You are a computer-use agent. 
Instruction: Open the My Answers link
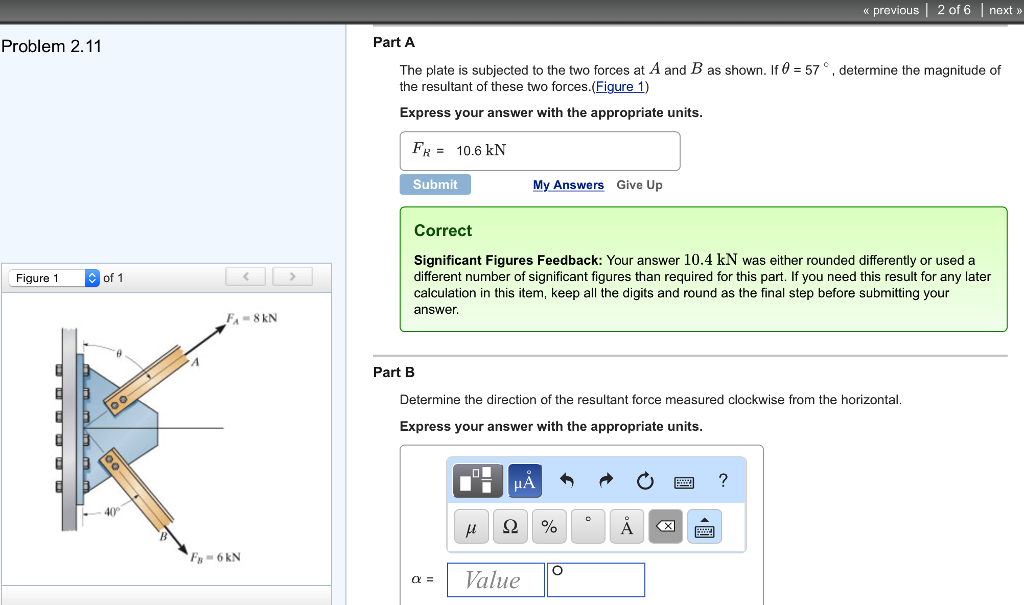568,185
